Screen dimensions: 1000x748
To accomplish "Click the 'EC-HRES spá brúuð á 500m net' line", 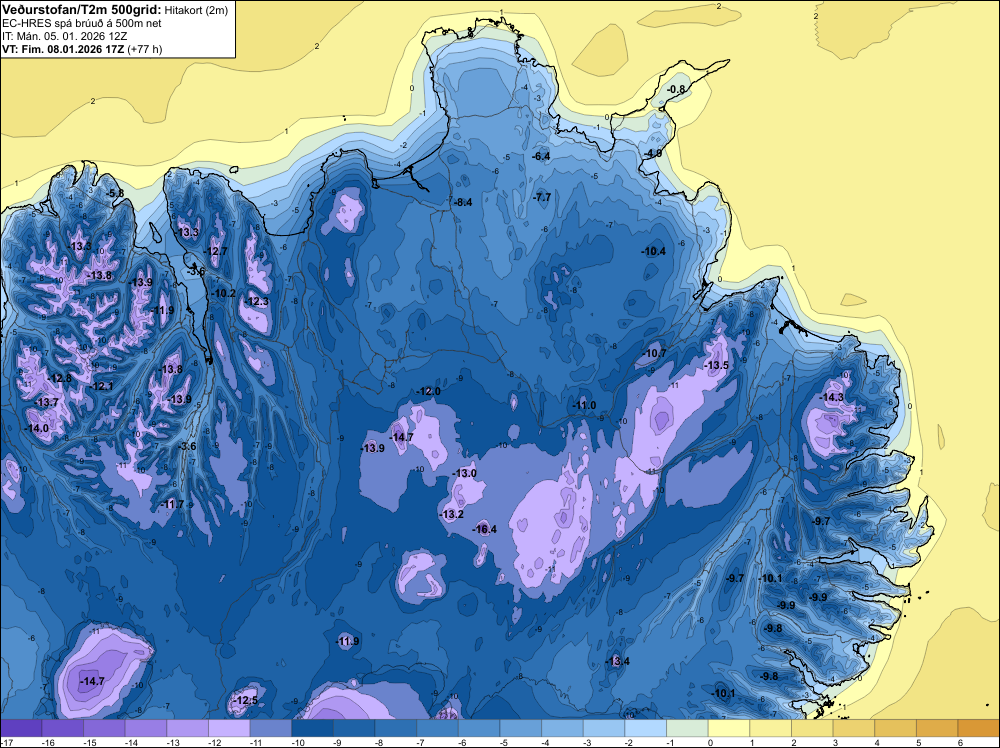I will click(x=82, y=23).
